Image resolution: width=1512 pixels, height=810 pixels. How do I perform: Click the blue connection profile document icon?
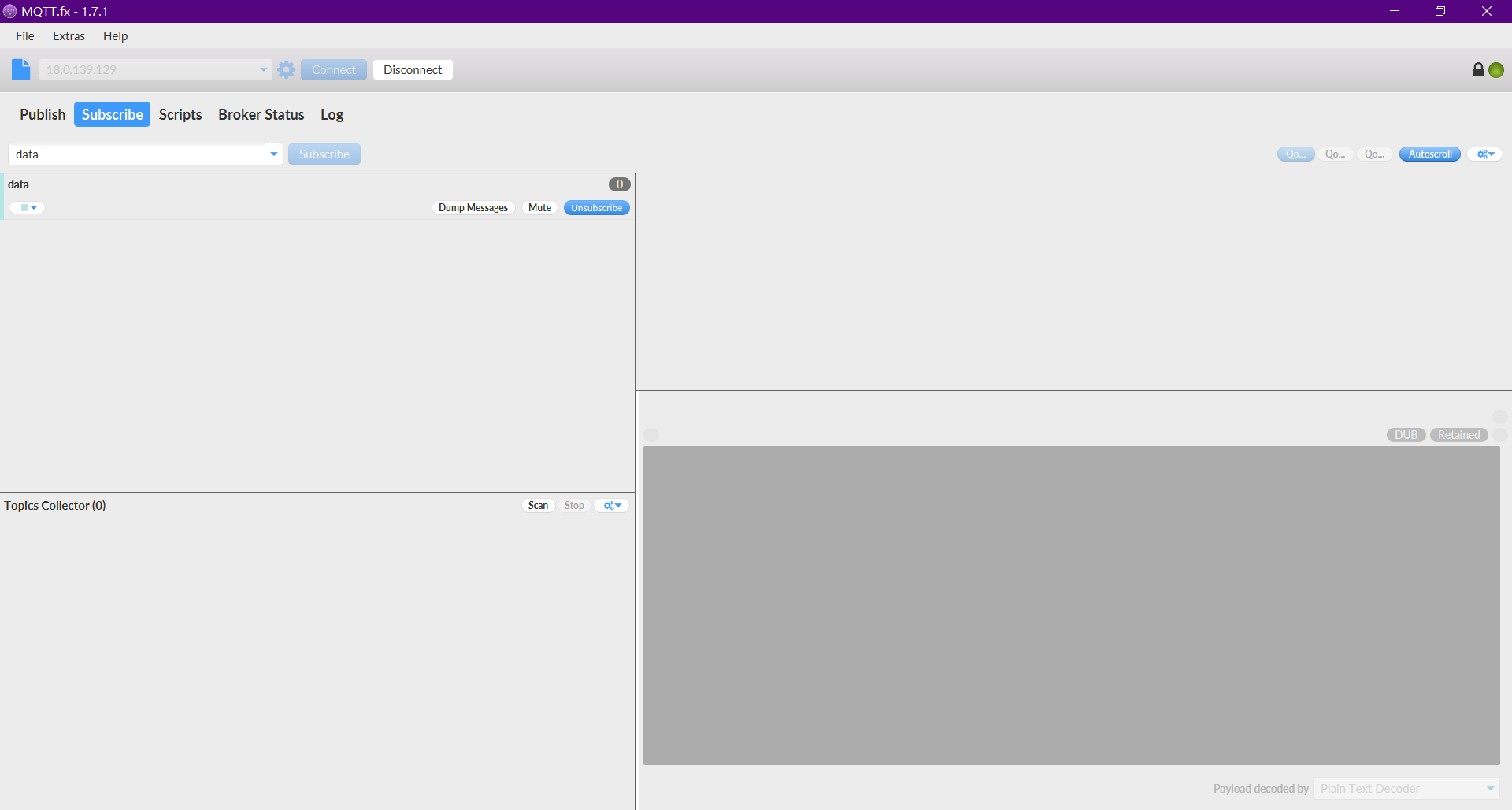pos(21,69)
